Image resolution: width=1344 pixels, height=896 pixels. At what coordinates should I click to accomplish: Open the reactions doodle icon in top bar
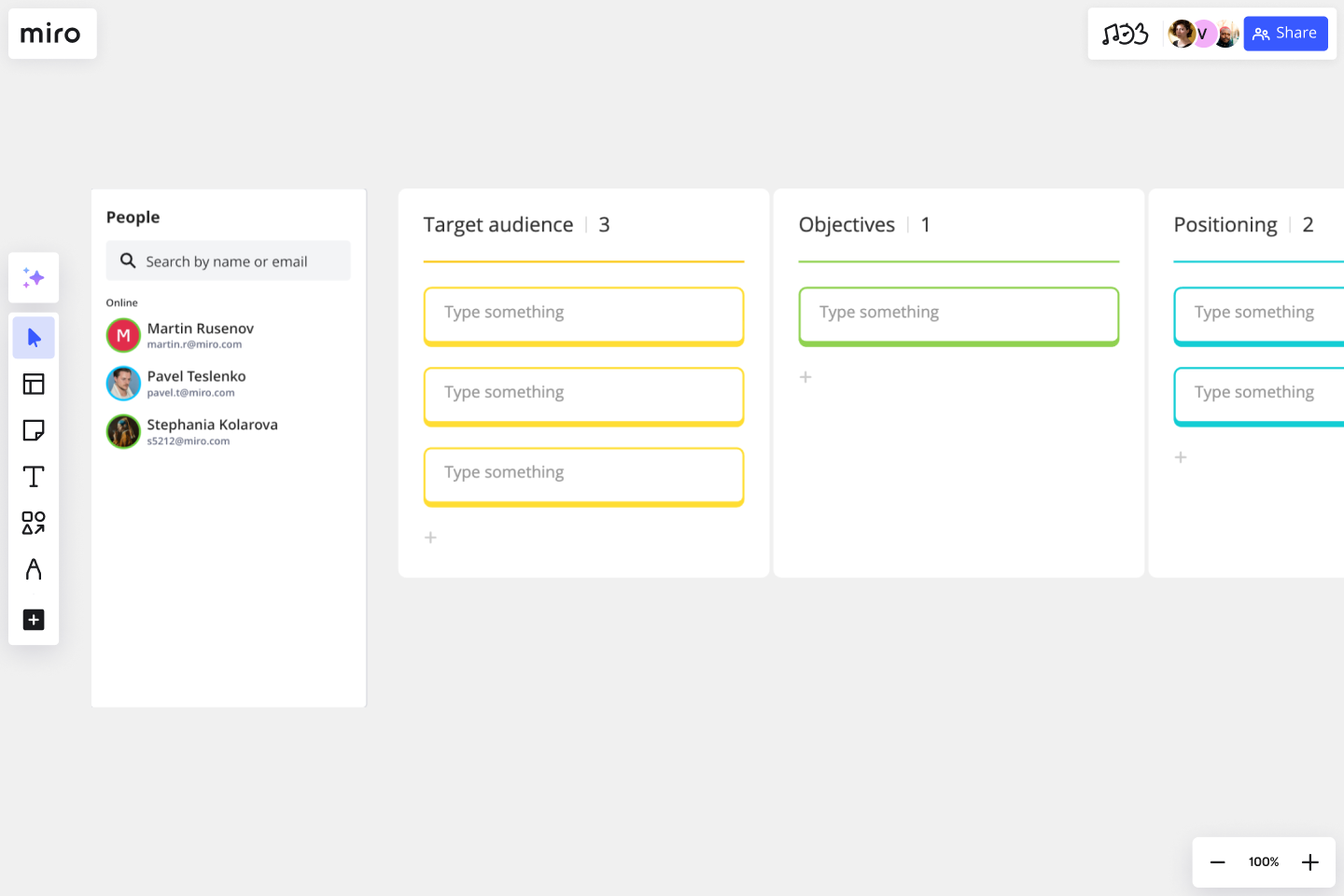[x=1125, y=35]
